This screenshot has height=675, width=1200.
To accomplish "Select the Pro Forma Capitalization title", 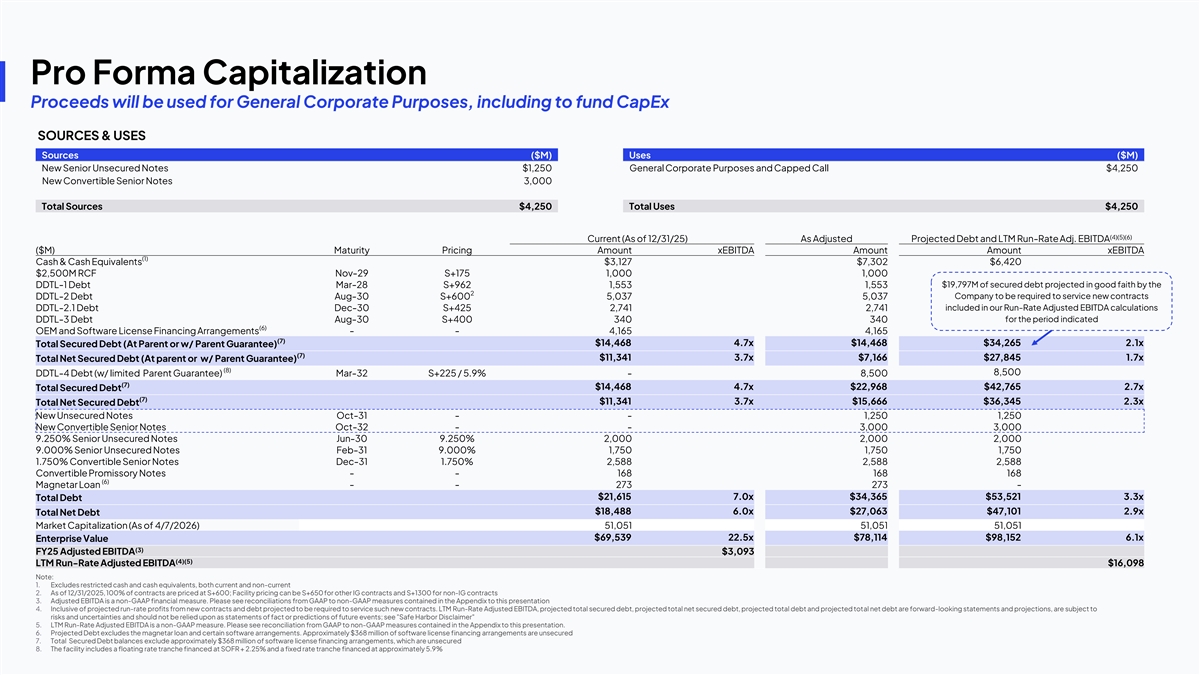I will click(x=229, y=72).
